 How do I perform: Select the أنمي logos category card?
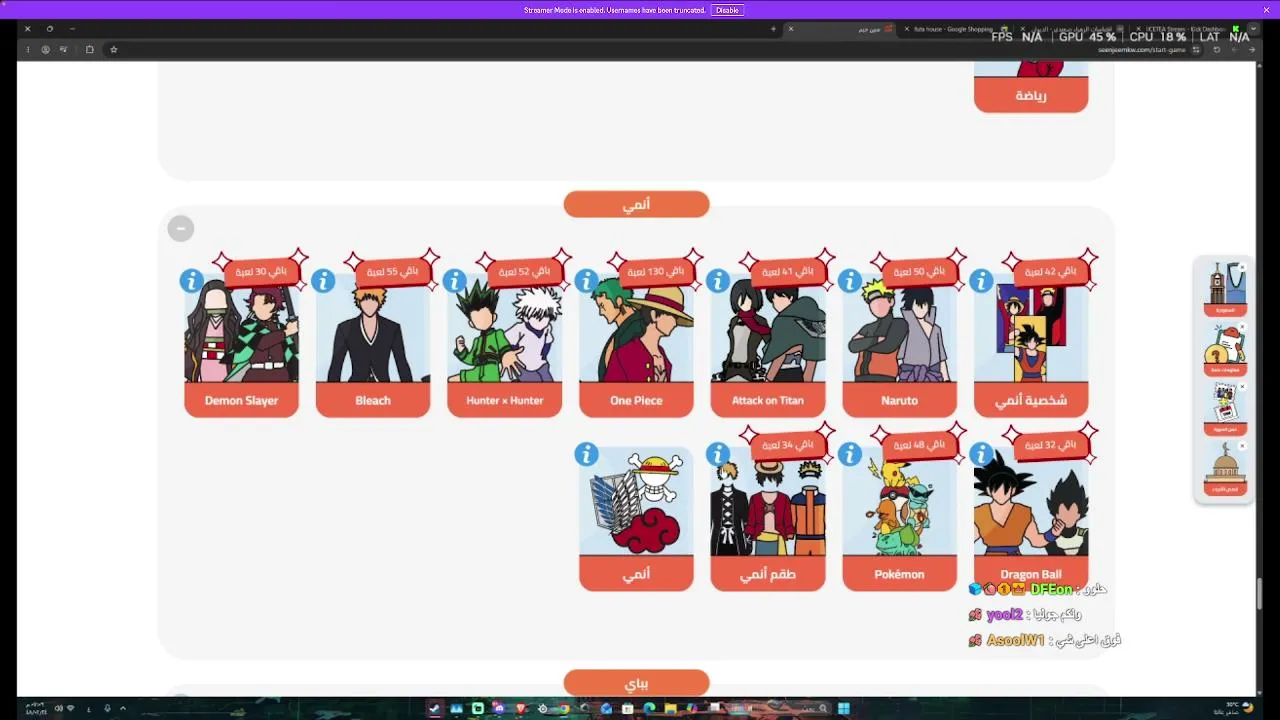coord(636,520)
